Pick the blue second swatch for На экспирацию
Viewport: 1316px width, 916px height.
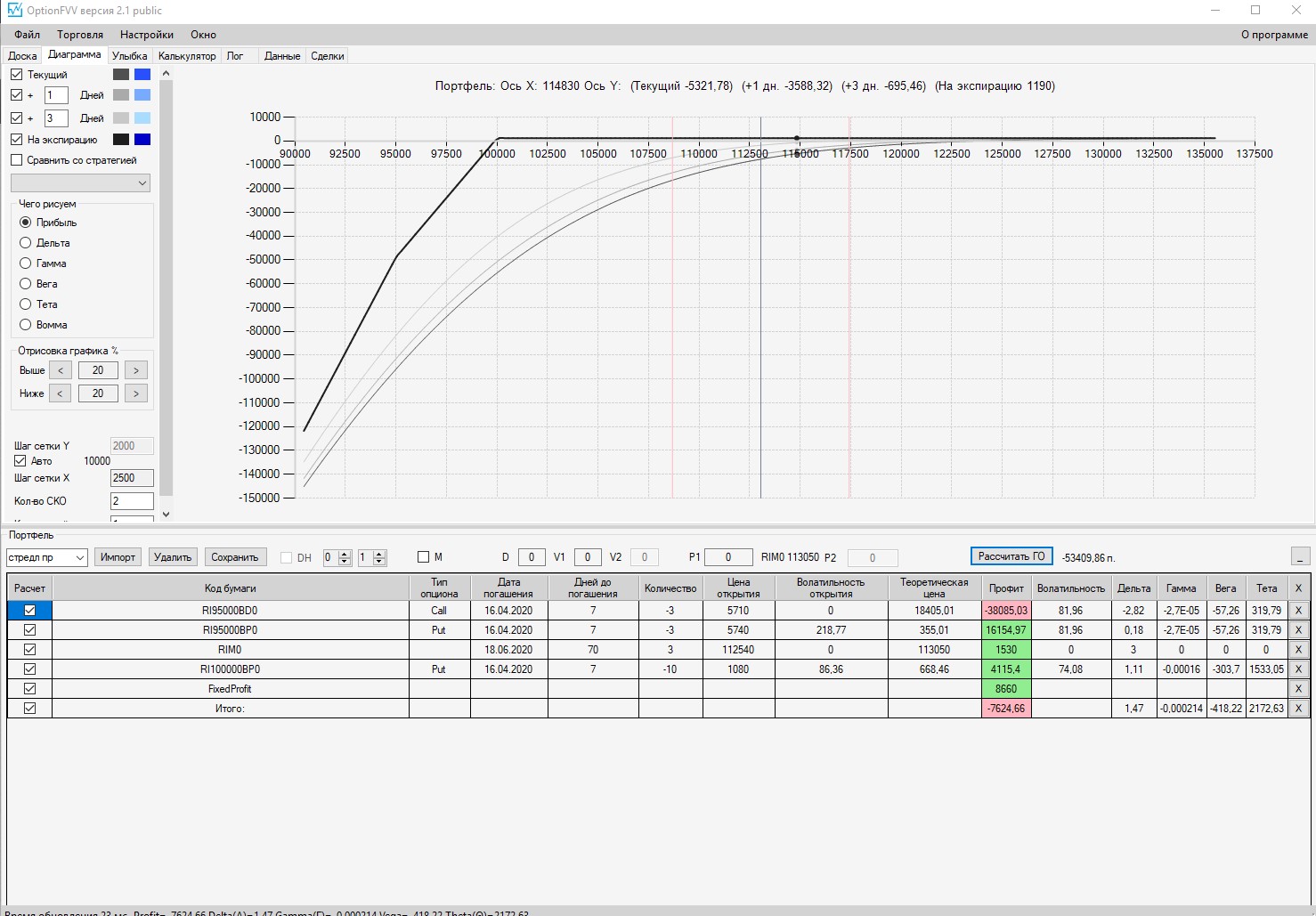pos(142,140)
